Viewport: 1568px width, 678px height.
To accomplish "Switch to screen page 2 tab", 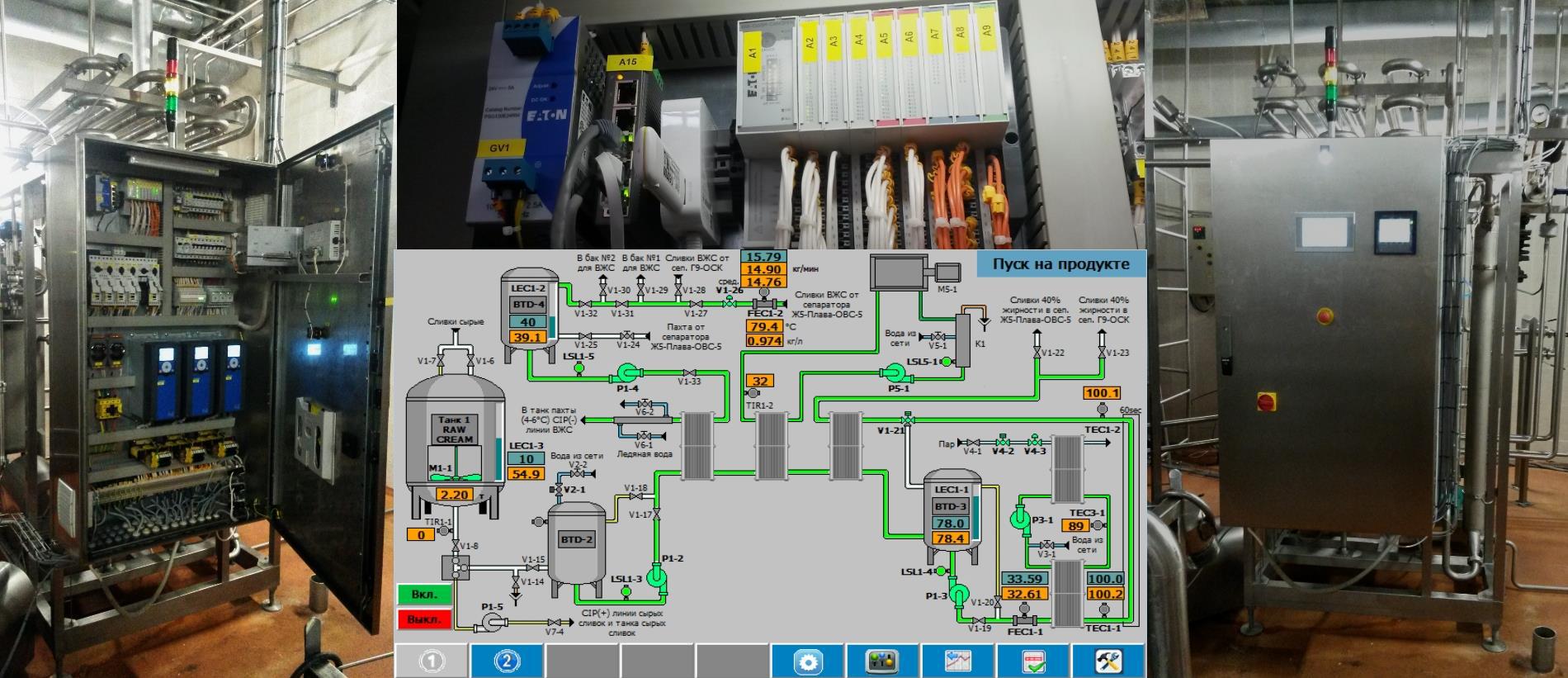I will click(x=508, y=661).
